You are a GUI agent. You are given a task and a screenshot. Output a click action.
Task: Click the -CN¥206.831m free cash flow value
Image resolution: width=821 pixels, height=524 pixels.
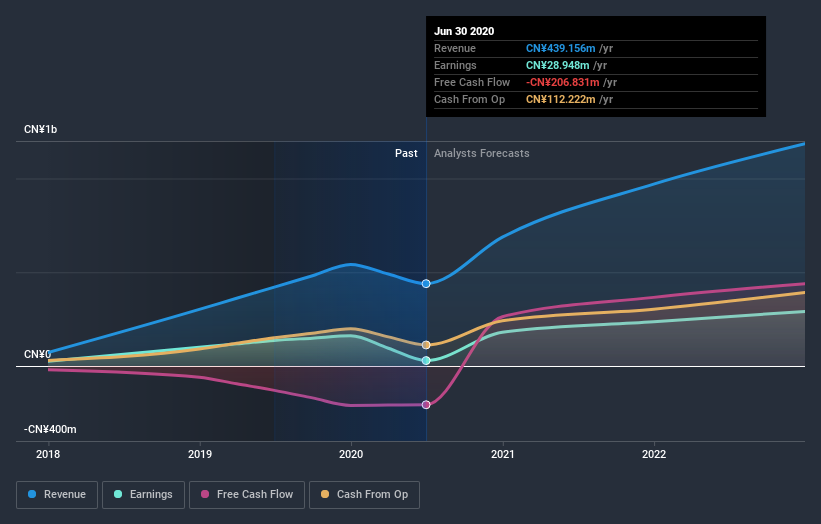563,82
